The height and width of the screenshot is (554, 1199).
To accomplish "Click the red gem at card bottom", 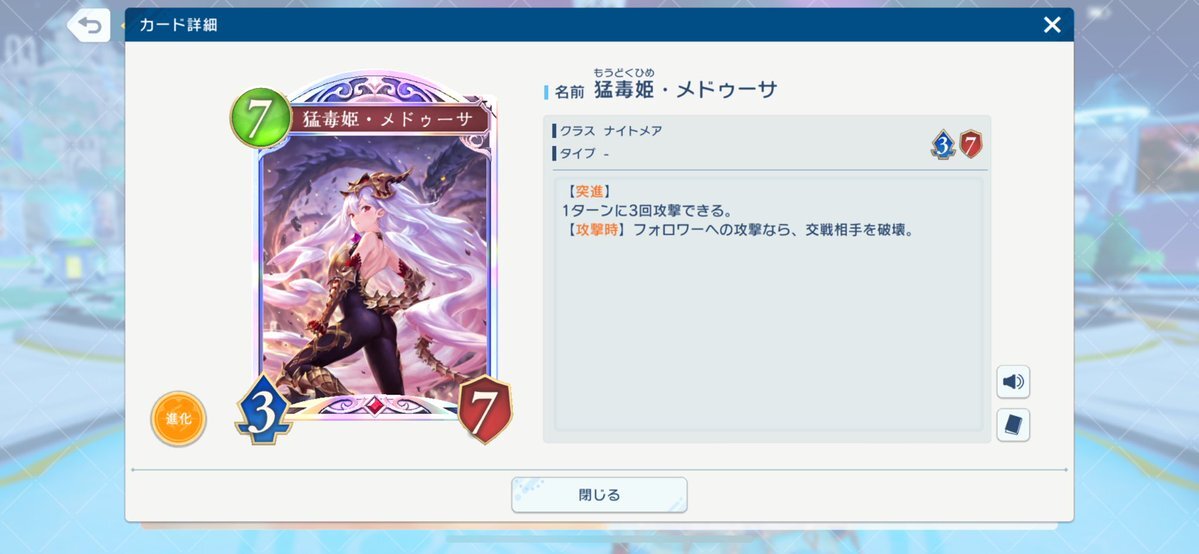I will click(374, 405).
